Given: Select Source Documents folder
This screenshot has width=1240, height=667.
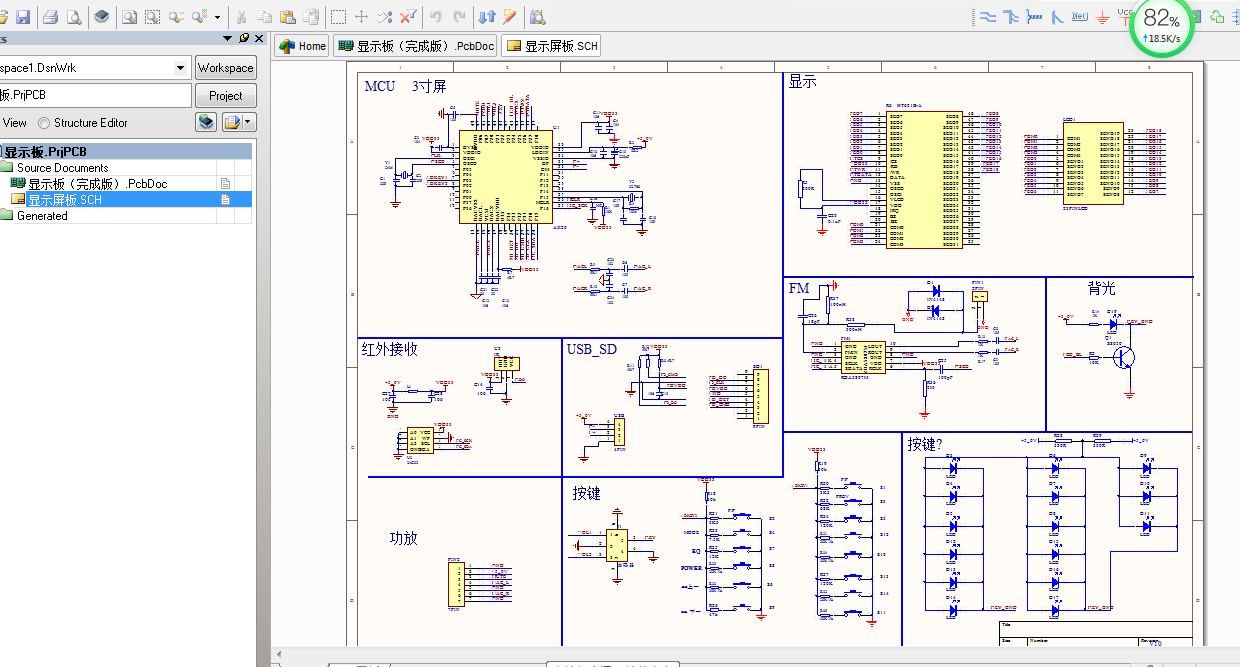Looking at the screenshot, I should (x=62, y=168).
